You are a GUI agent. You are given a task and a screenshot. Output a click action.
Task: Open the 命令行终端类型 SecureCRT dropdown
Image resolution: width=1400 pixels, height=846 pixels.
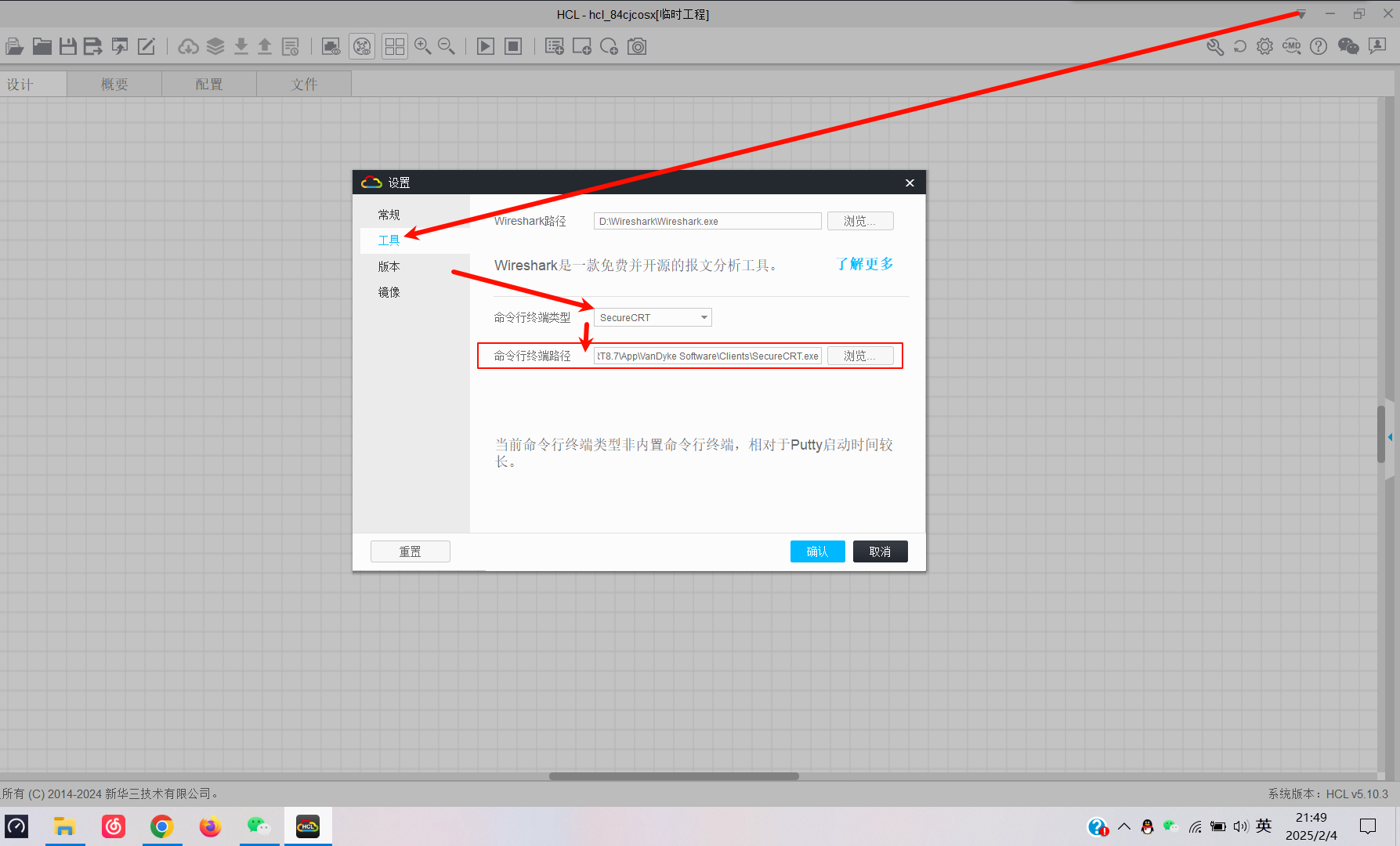pos(653,317)
